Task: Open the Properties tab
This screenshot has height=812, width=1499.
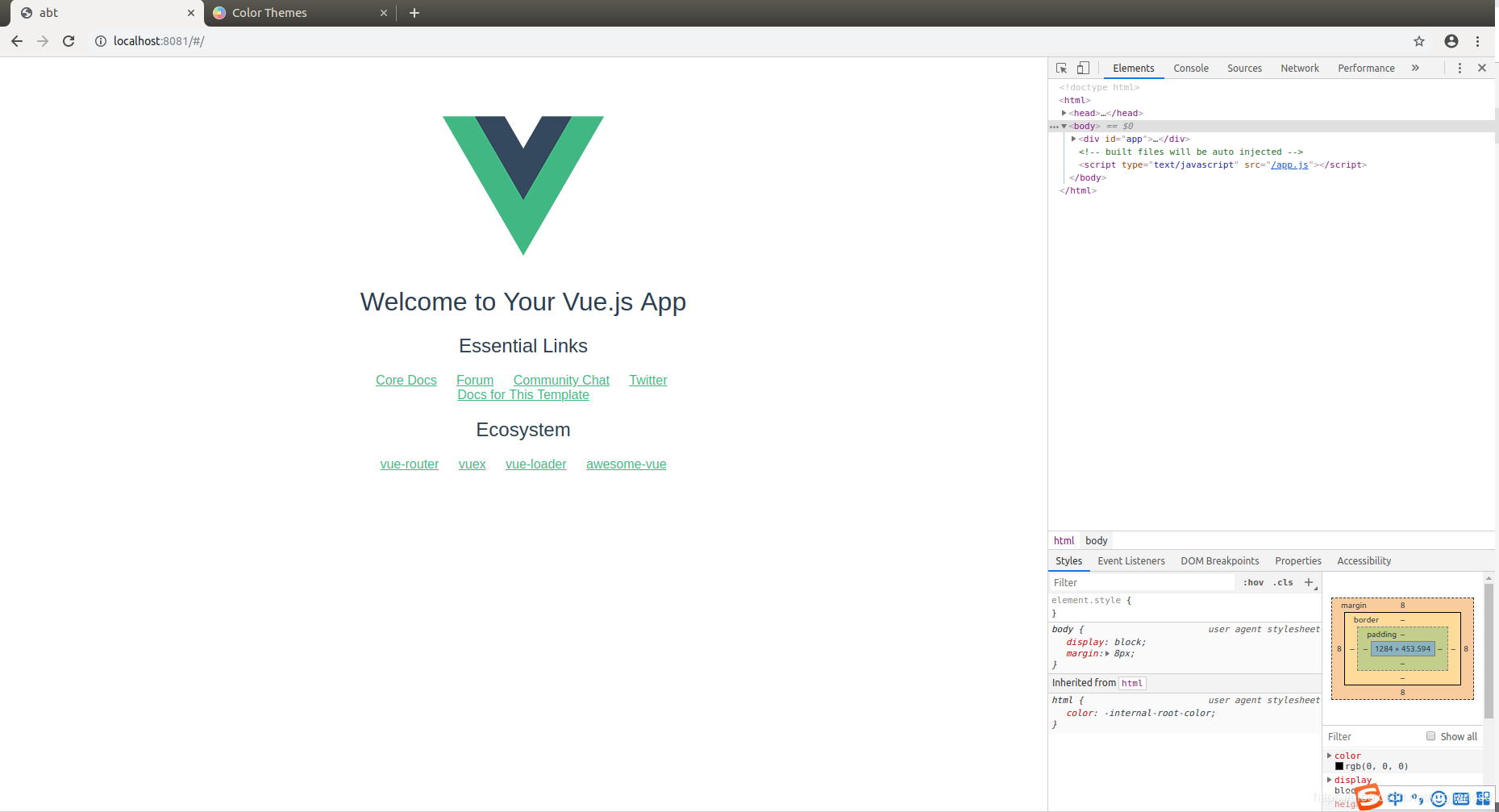Action: pos(1298,561)
